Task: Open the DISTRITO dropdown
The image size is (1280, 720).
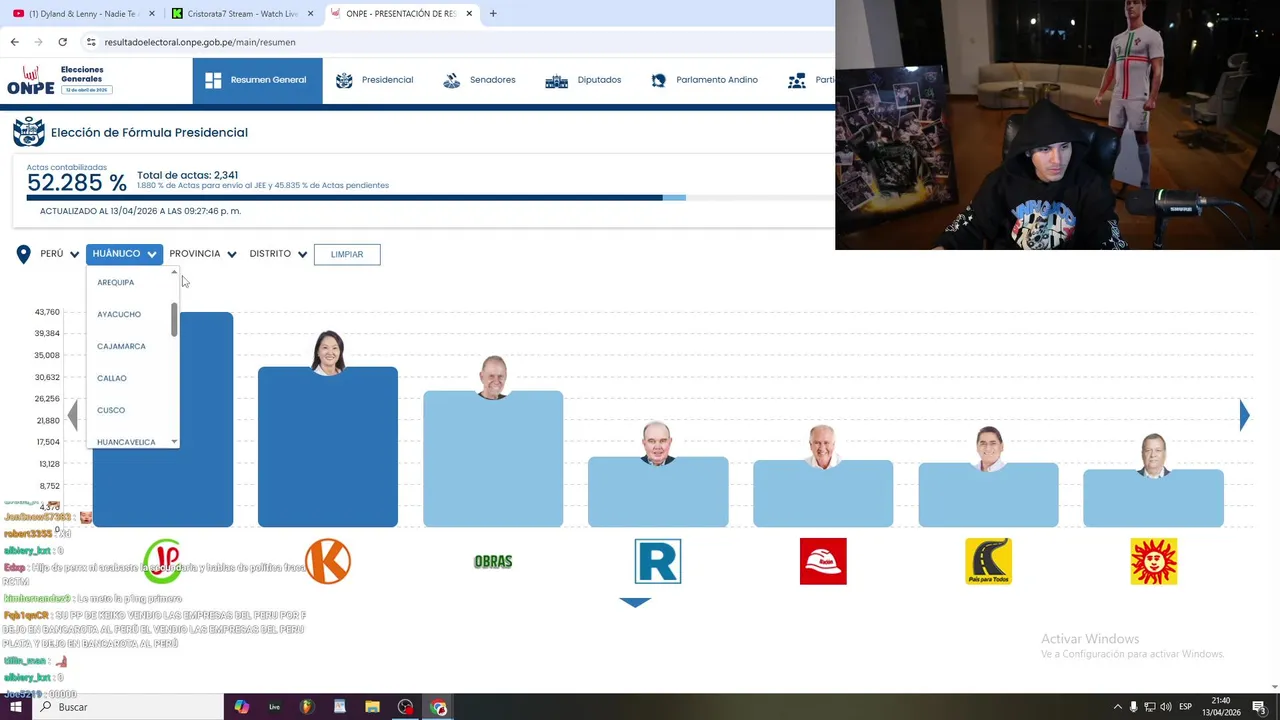Action: point(278,254)
